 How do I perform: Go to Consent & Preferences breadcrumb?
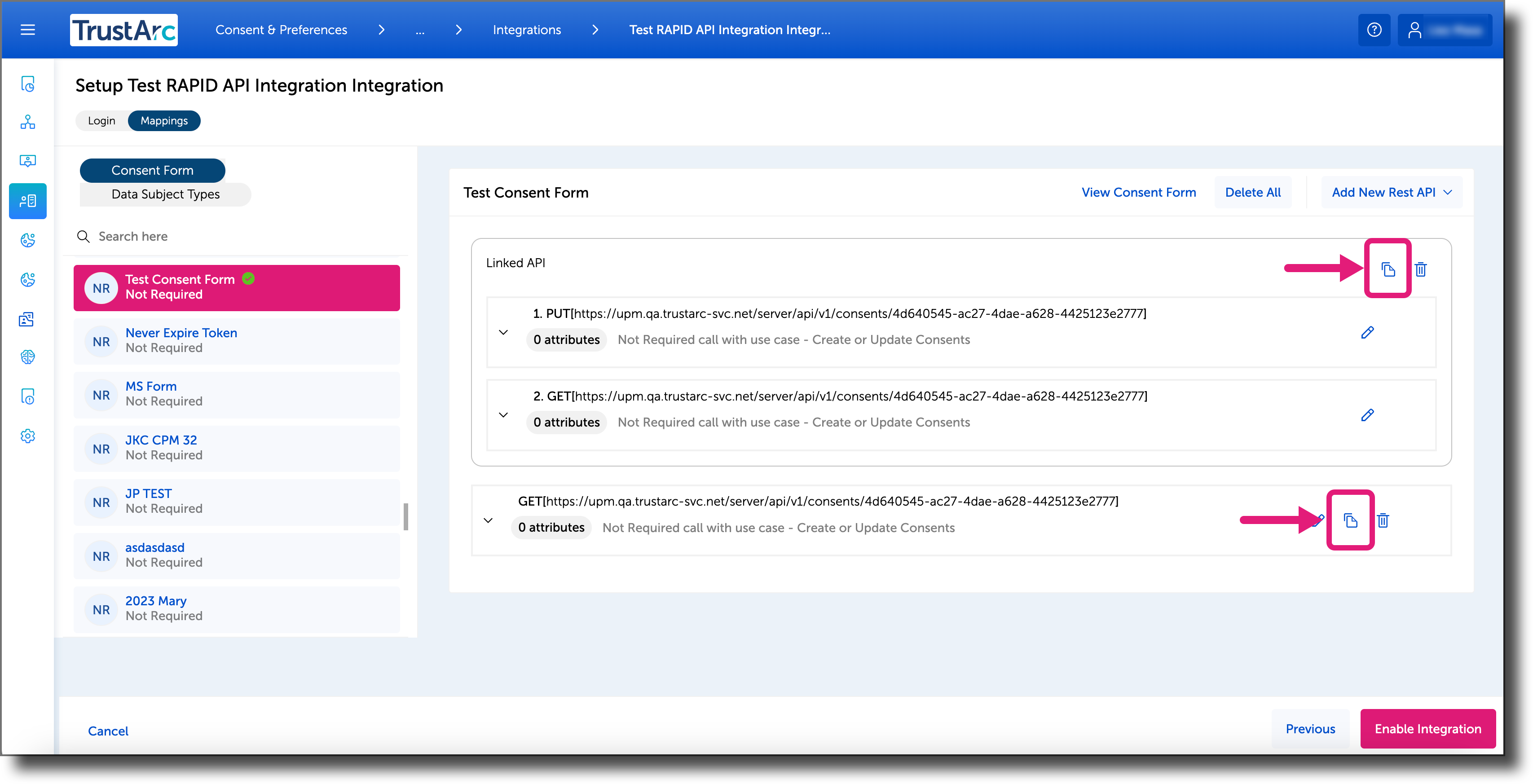point(281,30)
